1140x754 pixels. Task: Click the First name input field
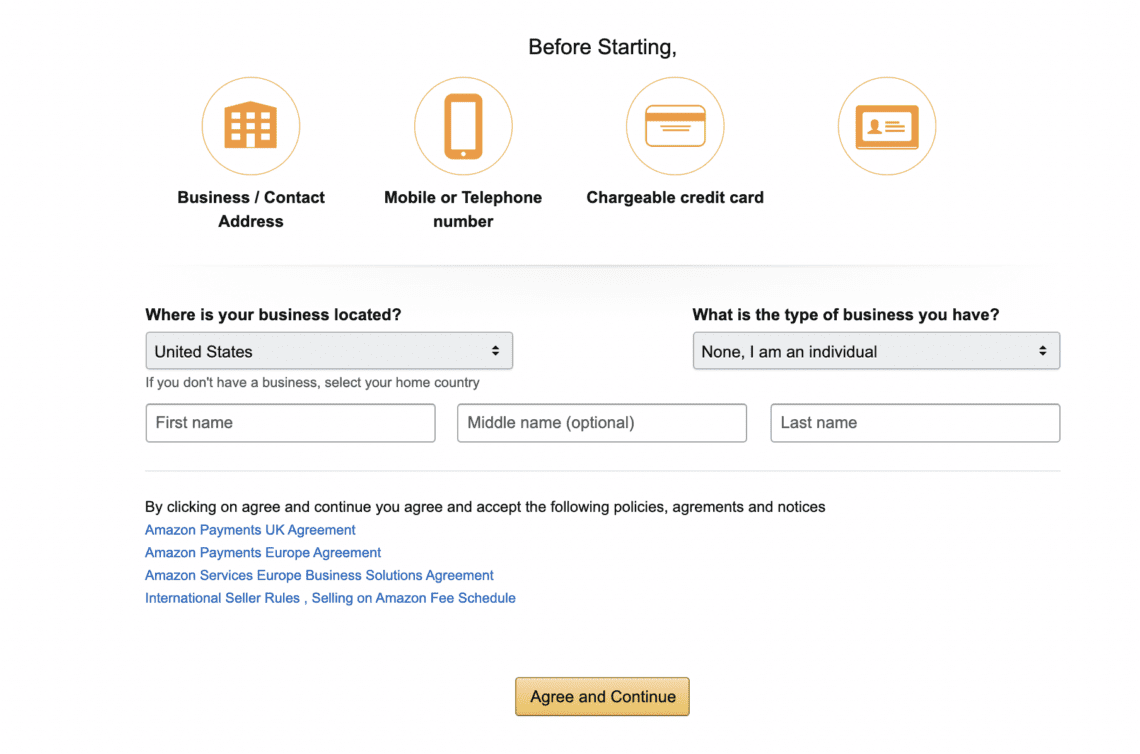[290, 423]
